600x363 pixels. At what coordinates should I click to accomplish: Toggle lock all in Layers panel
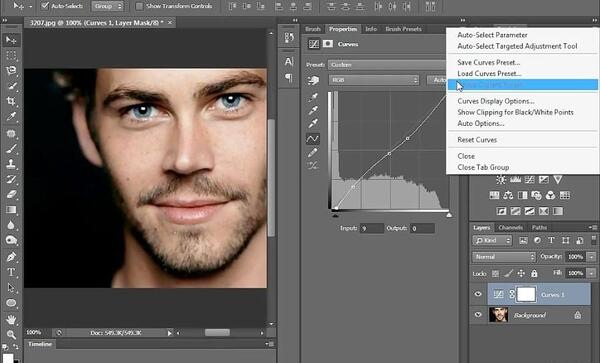[534, 273]
